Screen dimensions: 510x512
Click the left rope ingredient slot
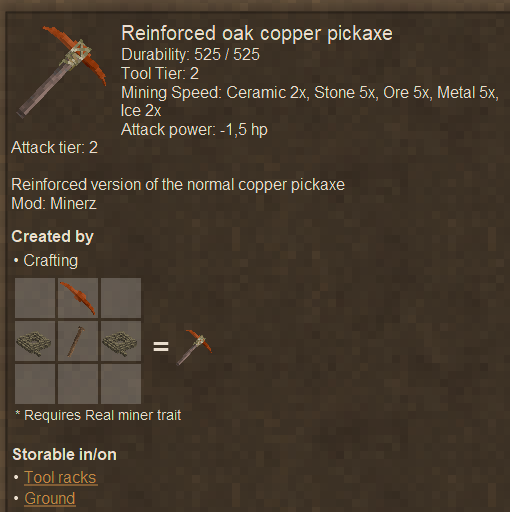(35, 341)
